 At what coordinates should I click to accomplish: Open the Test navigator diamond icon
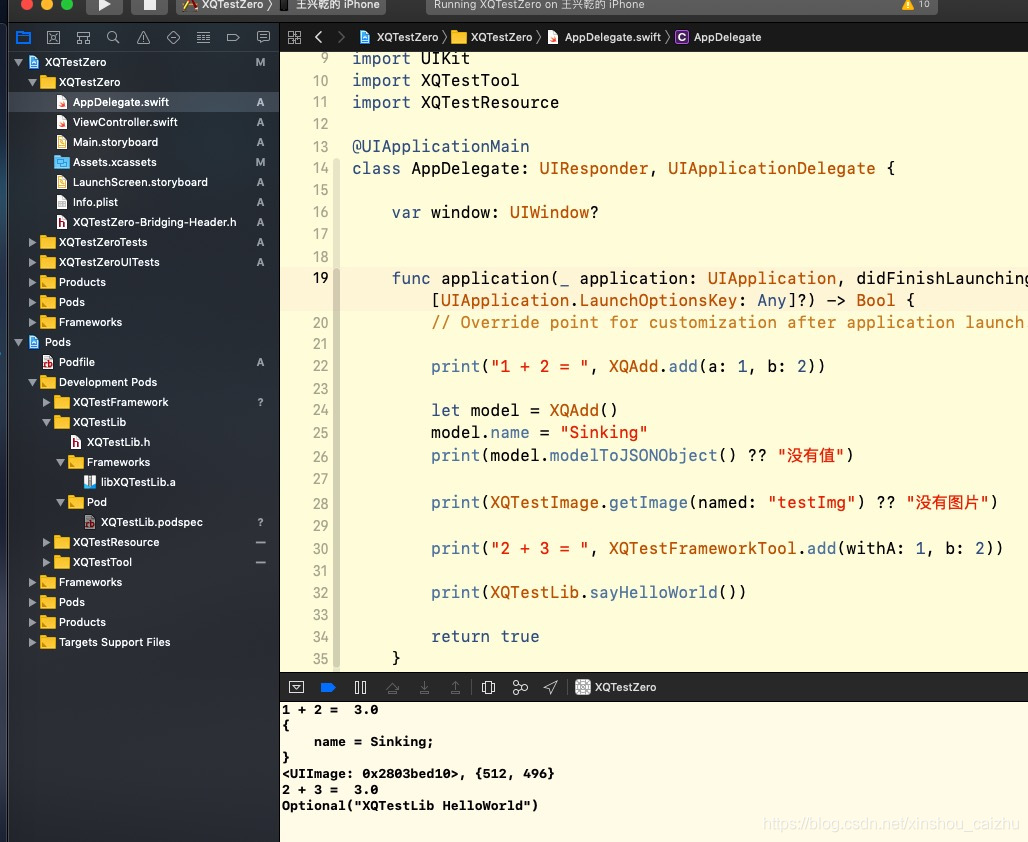[173, 37]
